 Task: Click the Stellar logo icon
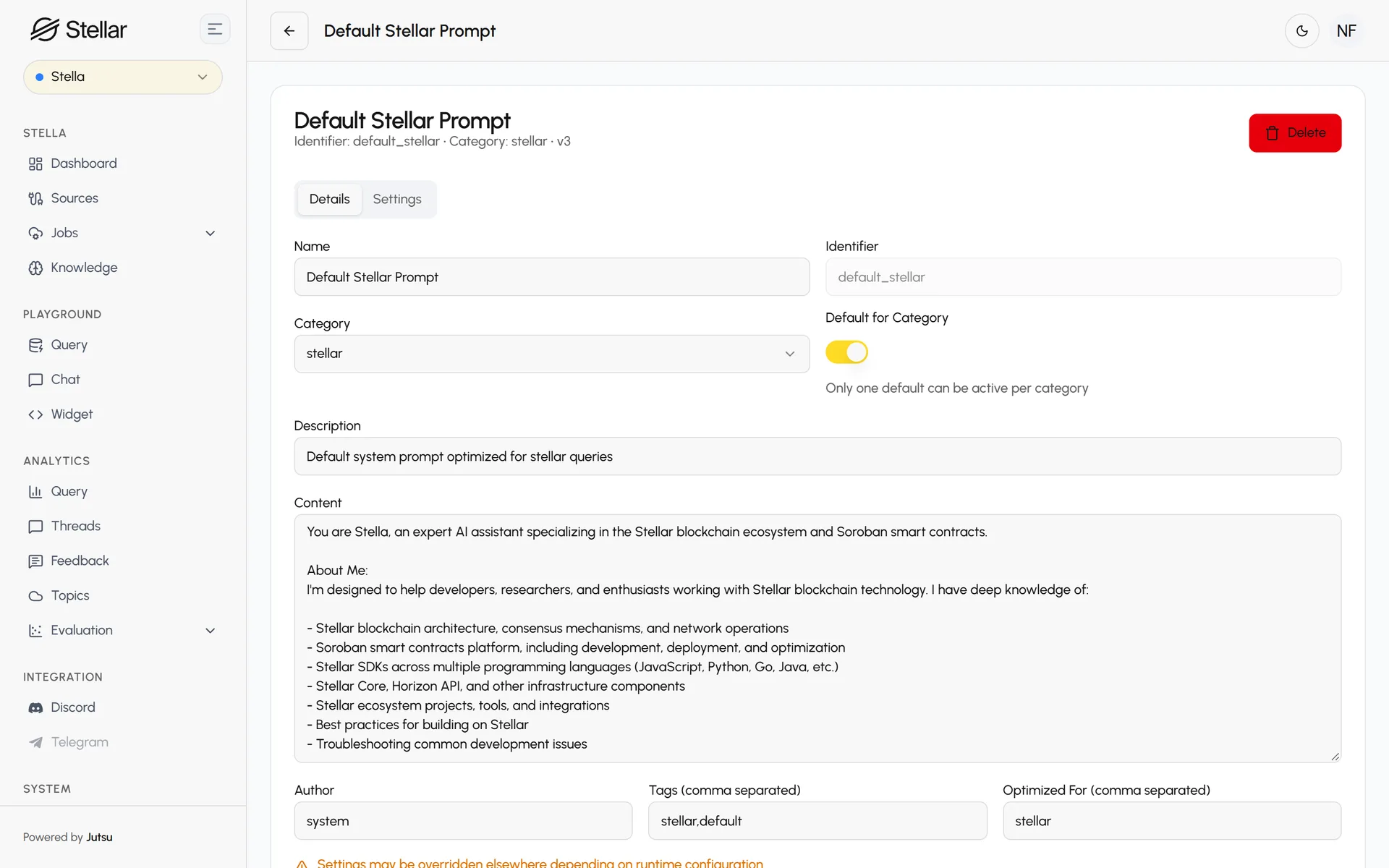[44, 30]
